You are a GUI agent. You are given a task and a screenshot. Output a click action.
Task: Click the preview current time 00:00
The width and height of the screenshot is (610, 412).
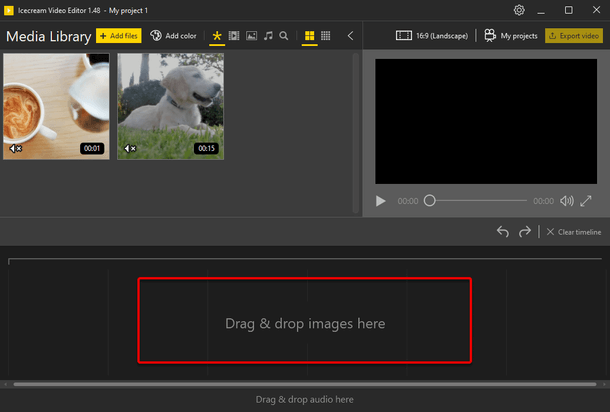pos(408,201)
